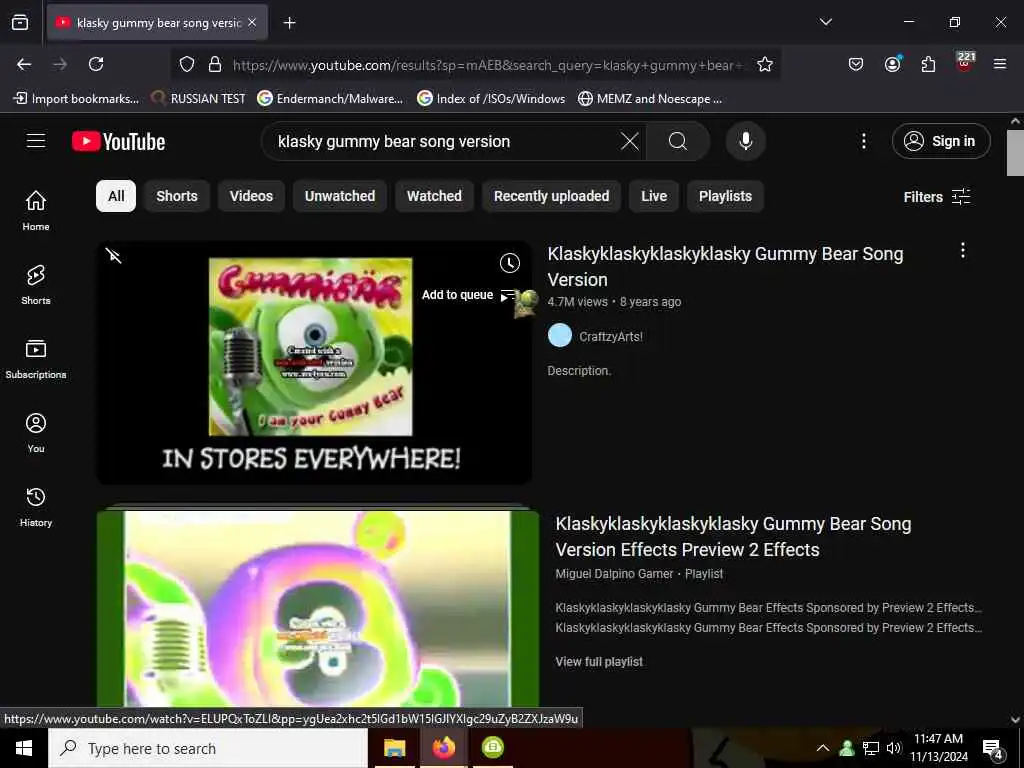The height and width of the screenshot is (768, 1024).
Task: Go back in Firefox
Action: coord(24,64)
